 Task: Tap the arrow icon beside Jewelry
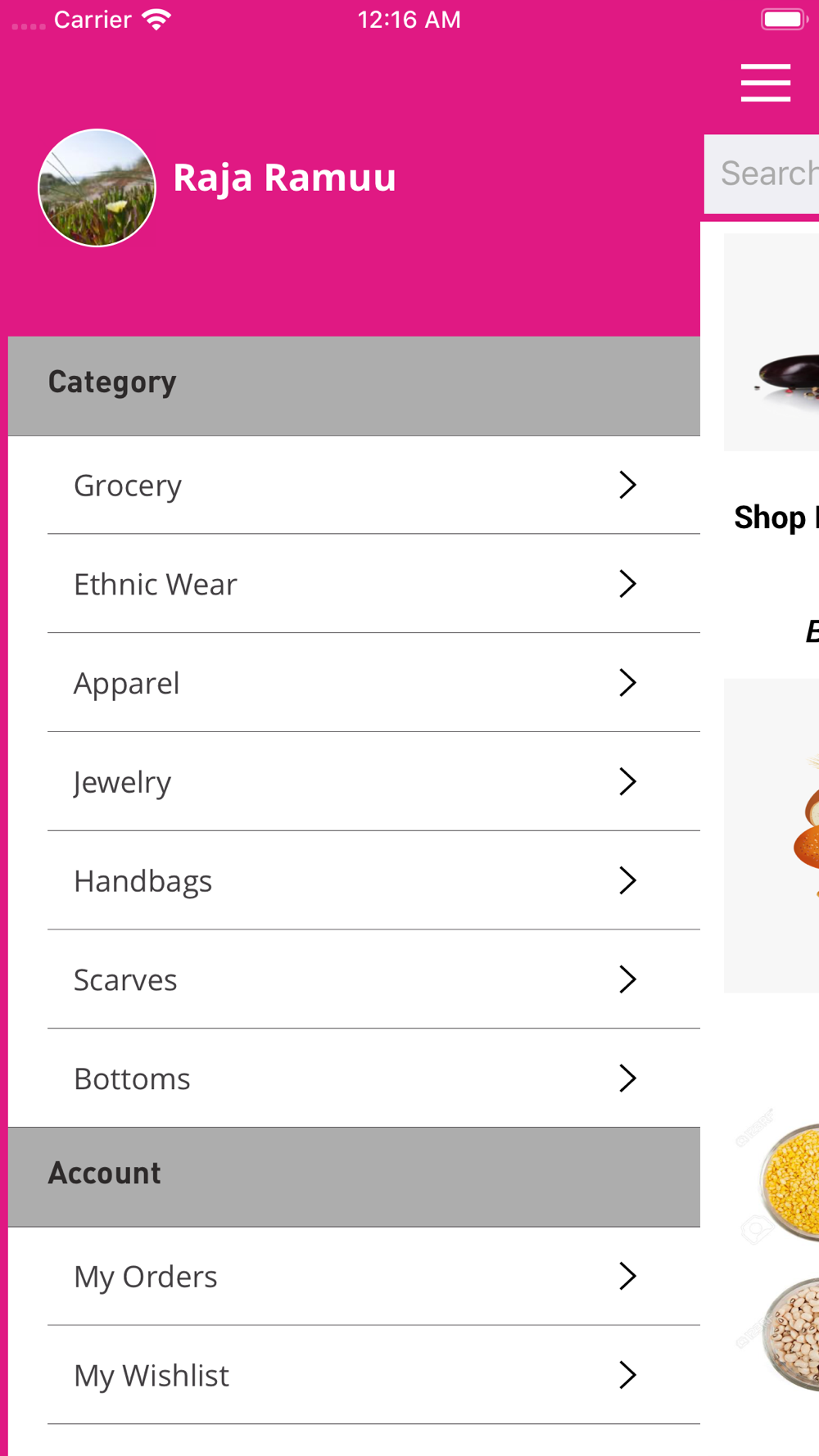click(627, 782)
